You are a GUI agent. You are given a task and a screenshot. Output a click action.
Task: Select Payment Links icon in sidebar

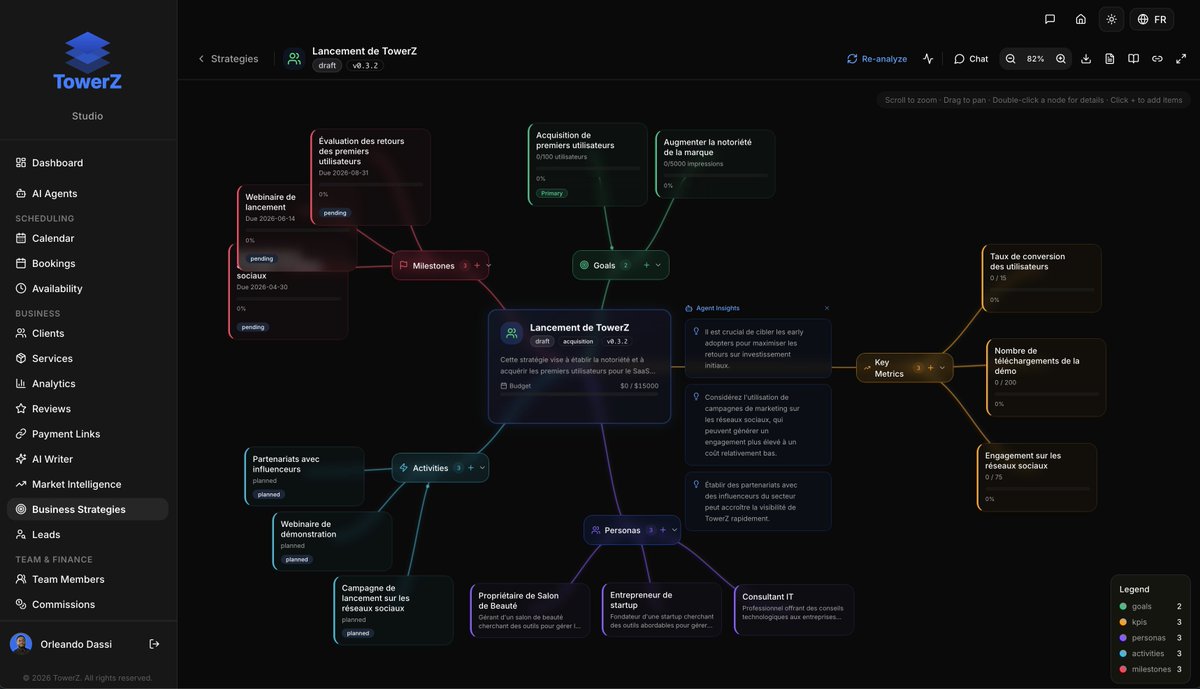pyautogui.click(x=21, y=434)
